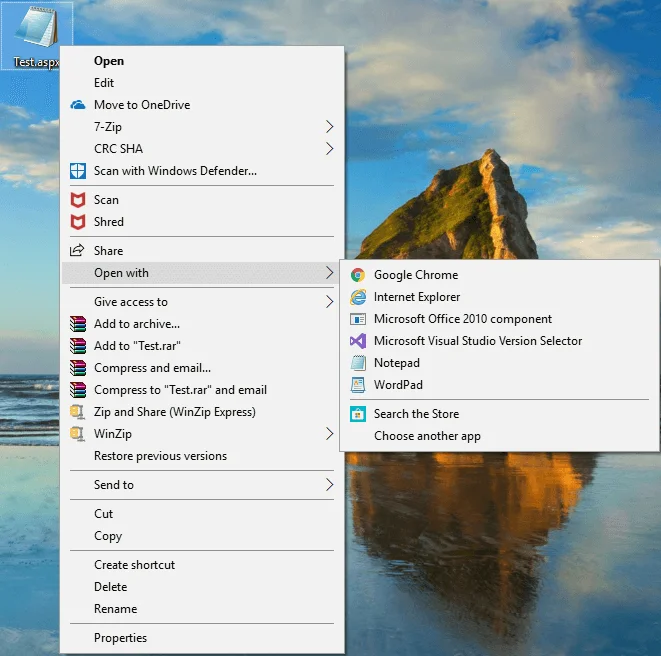Viewport: 661px width, 656px height.
Task: Expand the CRC SHA submenu arrow
Action: [330, 148]
